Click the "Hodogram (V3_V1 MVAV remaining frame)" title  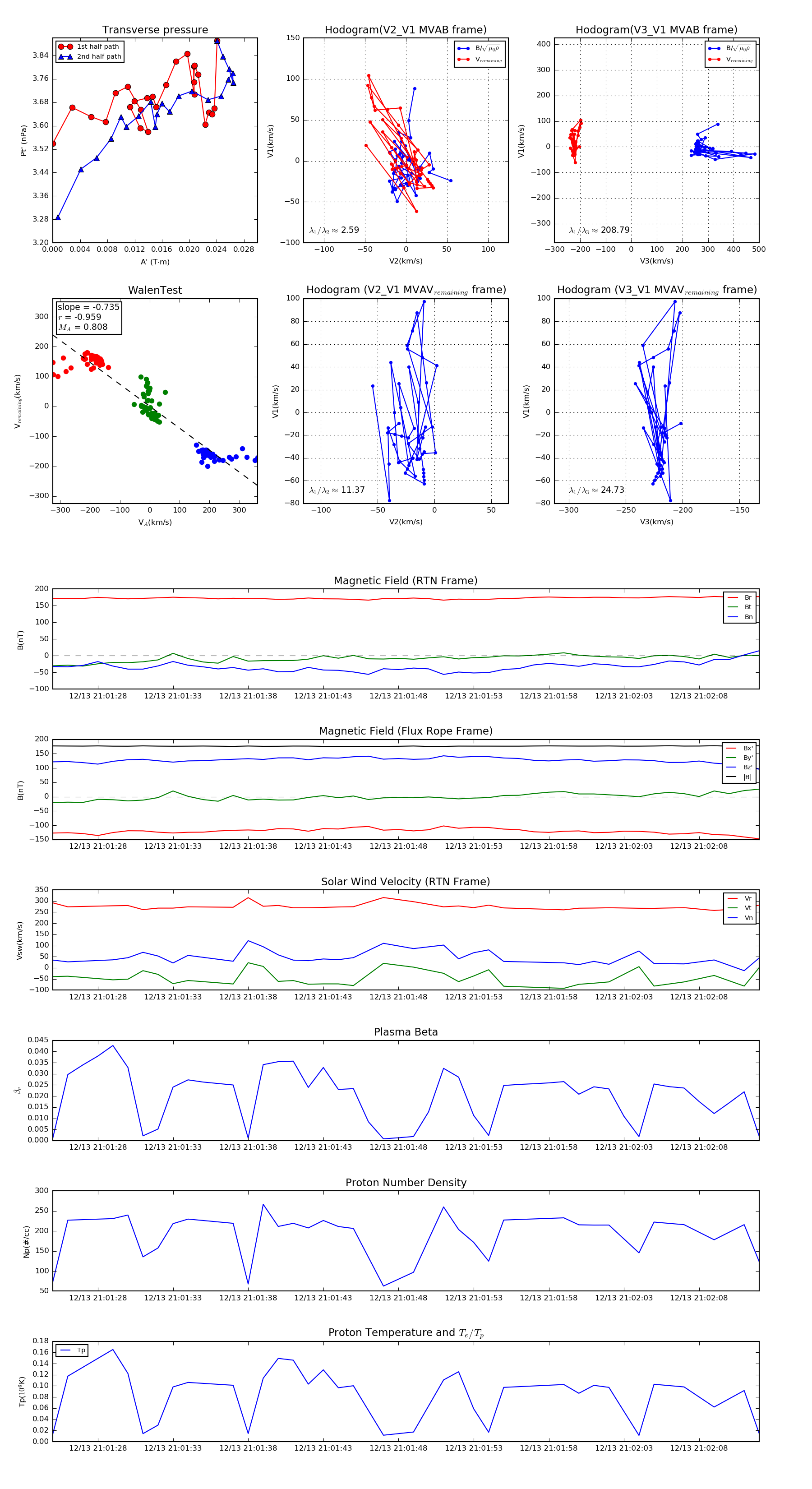(x=656, y=290)
